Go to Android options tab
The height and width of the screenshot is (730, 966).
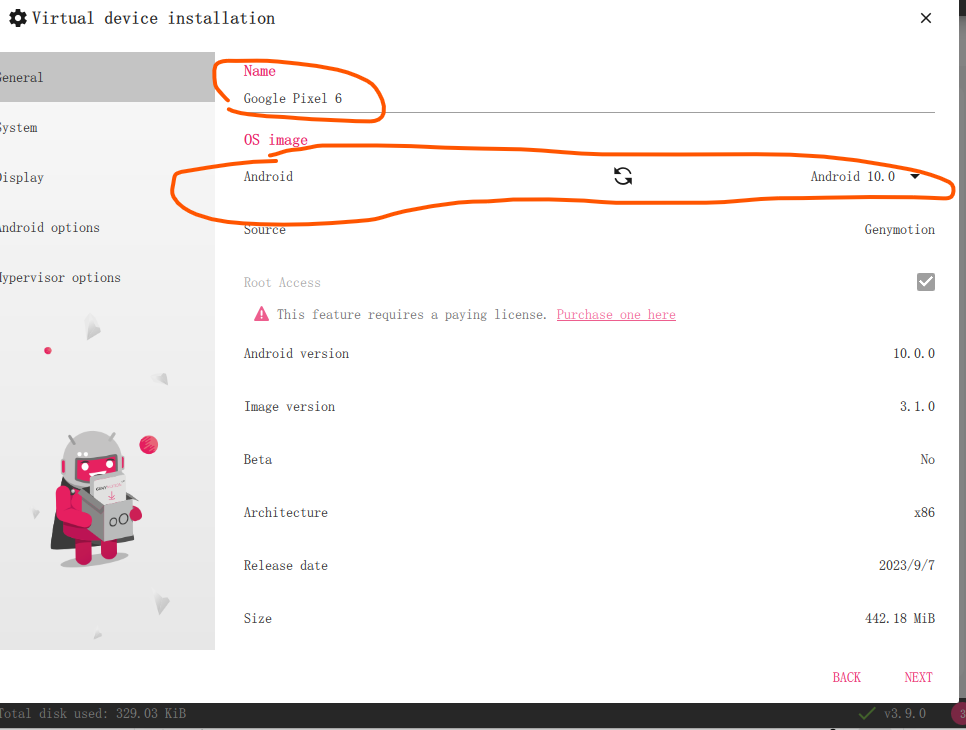(107, 227)
